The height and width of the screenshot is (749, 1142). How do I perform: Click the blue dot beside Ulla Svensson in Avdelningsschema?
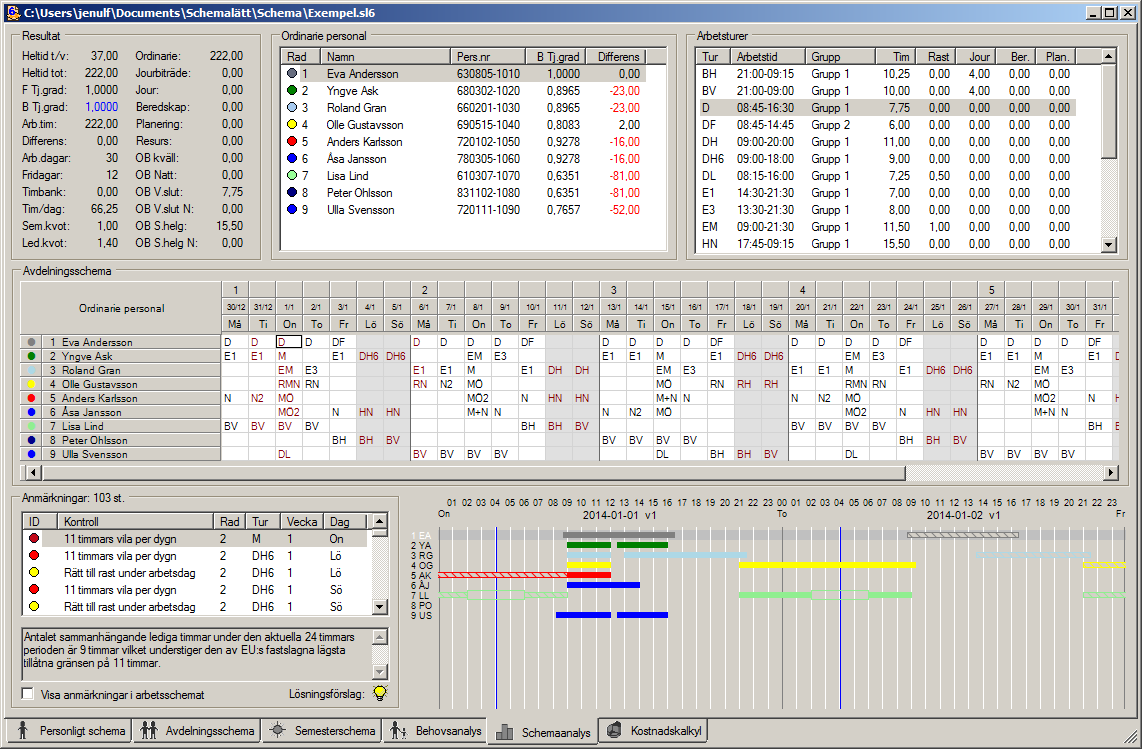point(31,454)
